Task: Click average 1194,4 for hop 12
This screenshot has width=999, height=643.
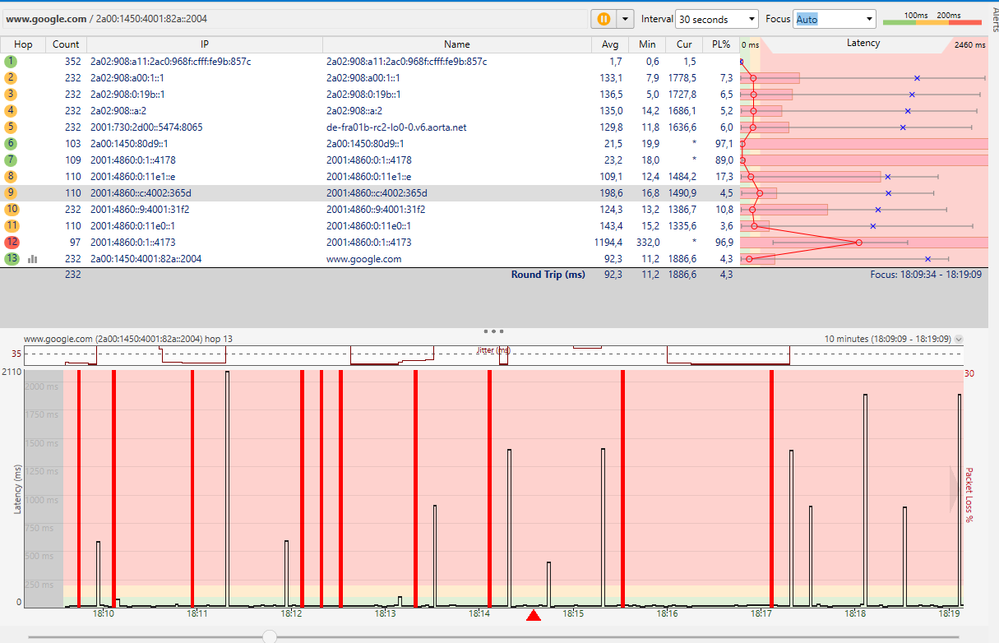Action: click(608, 242)
